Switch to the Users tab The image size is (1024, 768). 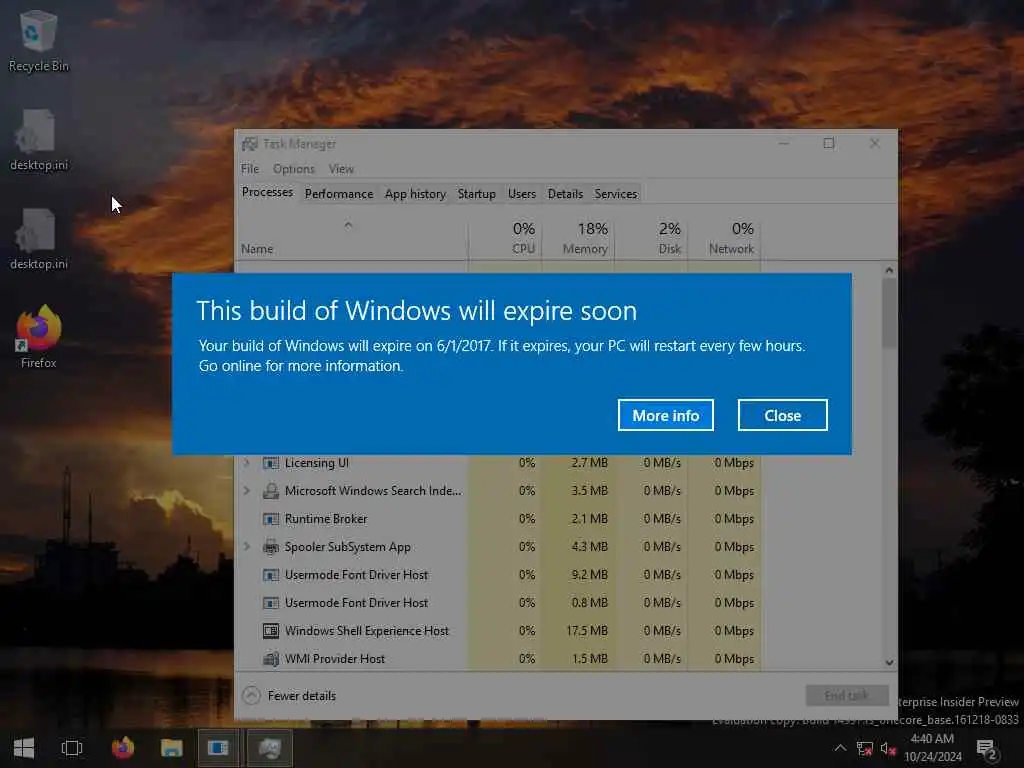(x=522, y=194)
